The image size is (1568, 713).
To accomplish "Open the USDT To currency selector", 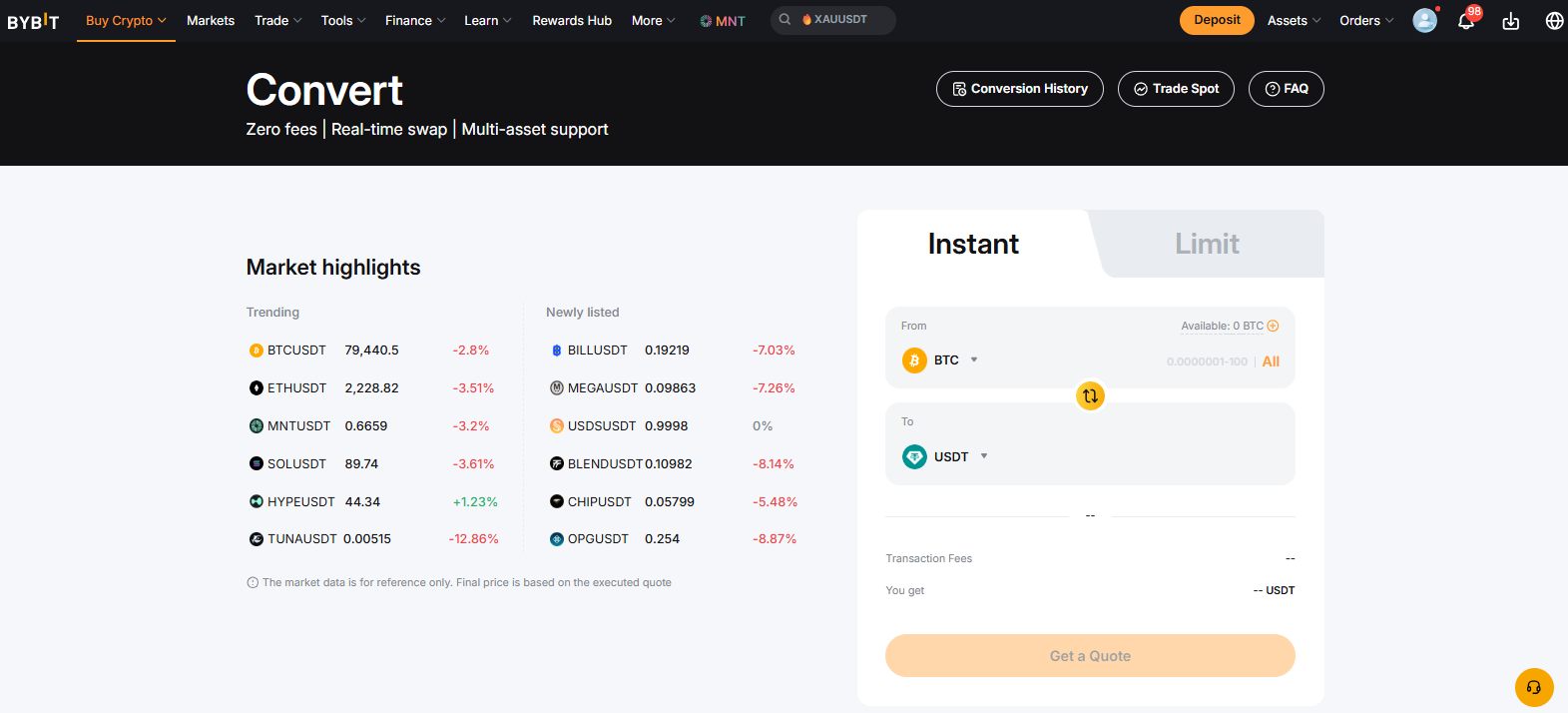I will pyautogui.click(x=945, y=456).
